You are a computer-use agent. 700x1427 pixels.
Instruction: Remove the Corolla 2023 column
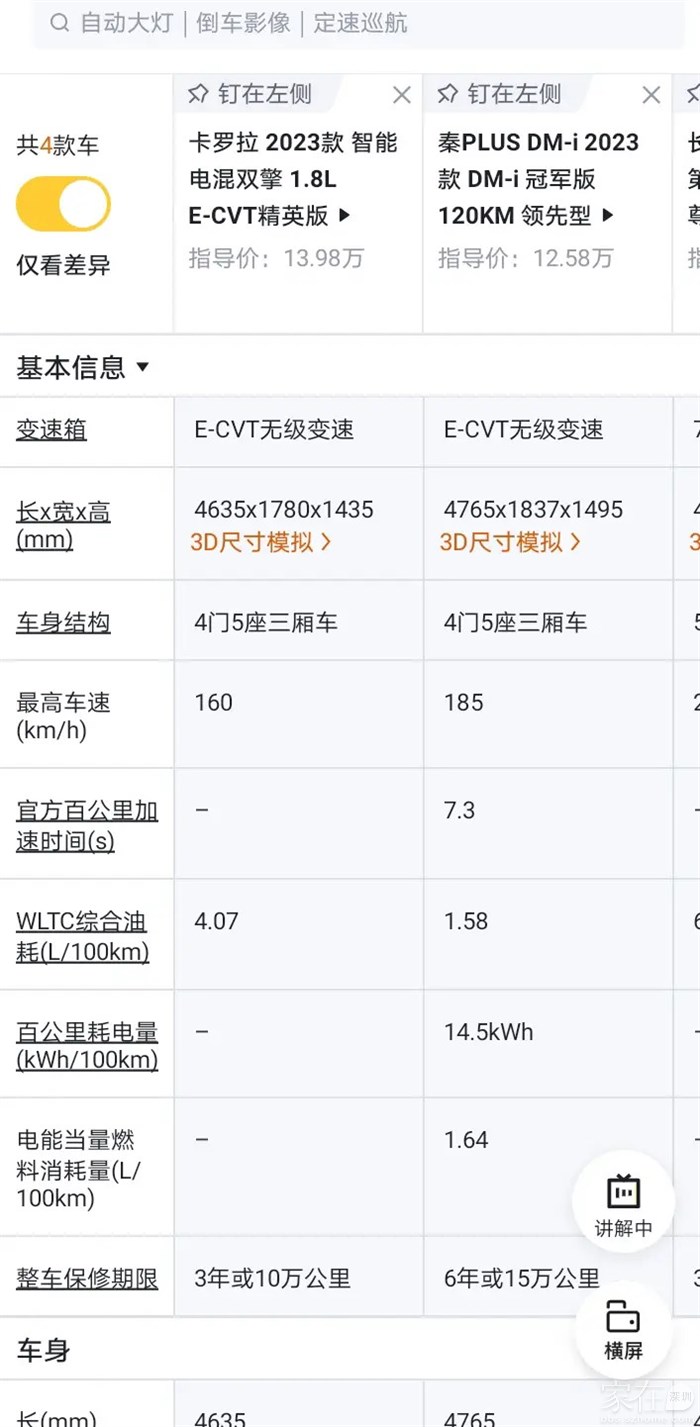pyautogui.click(x=402, y=95)
